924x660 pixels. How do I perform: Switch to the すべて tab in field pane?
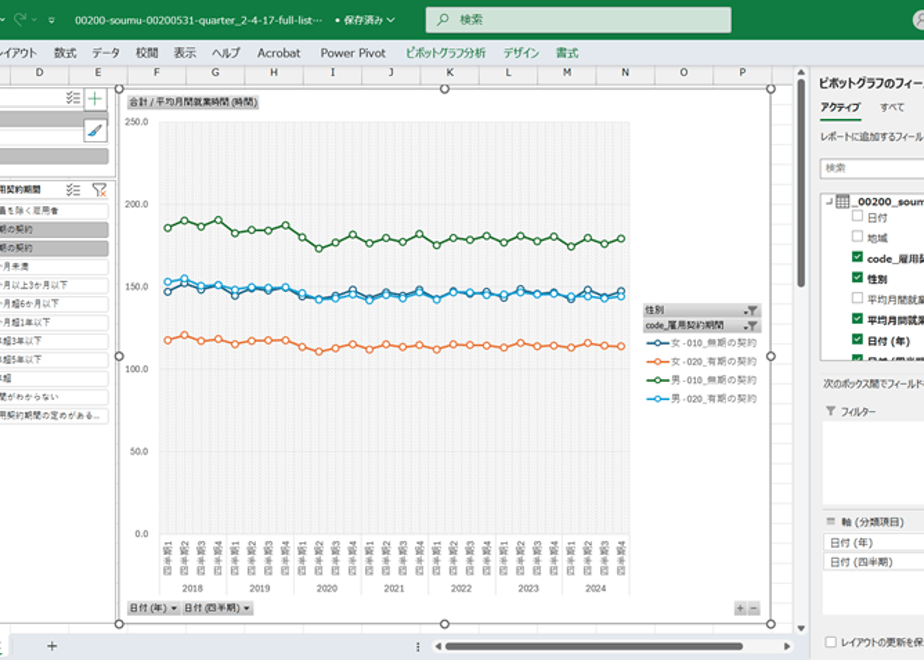click(x=892, y=107)
